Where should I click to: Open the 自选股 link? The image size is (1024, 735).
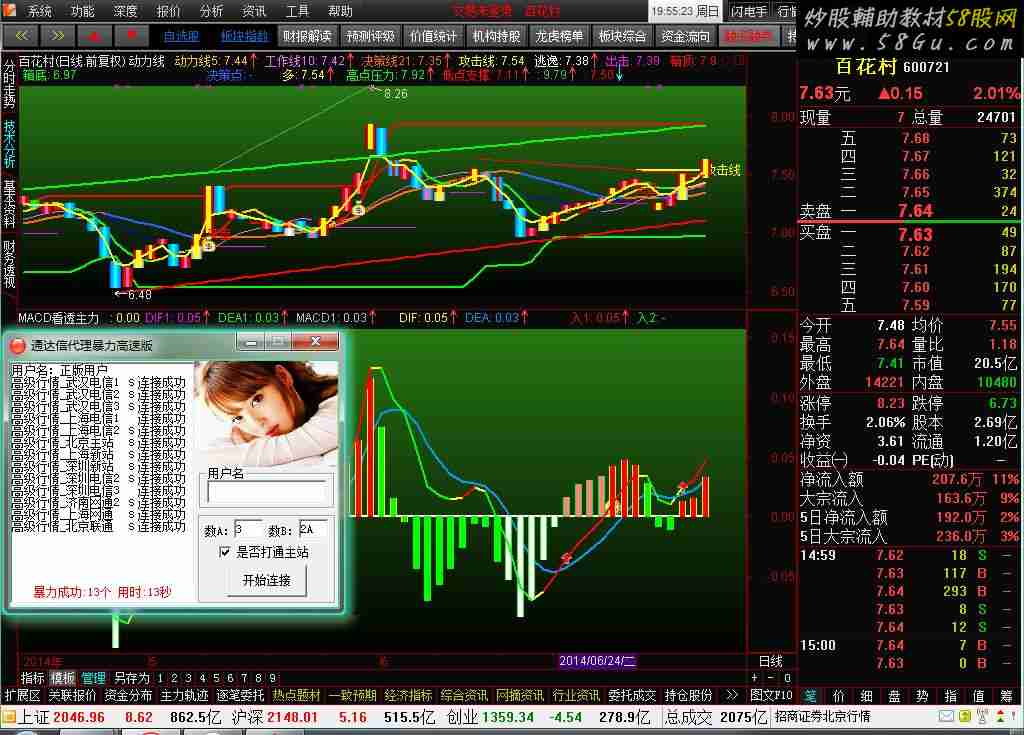tap(181, 37)
